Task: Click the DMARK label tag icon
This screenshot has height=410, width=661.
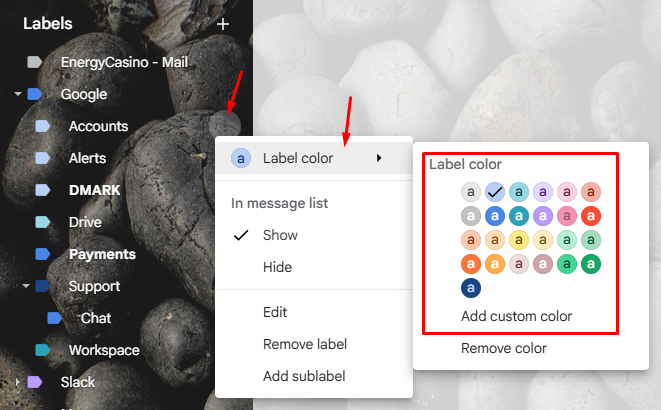Action: [x=43, y=190]
